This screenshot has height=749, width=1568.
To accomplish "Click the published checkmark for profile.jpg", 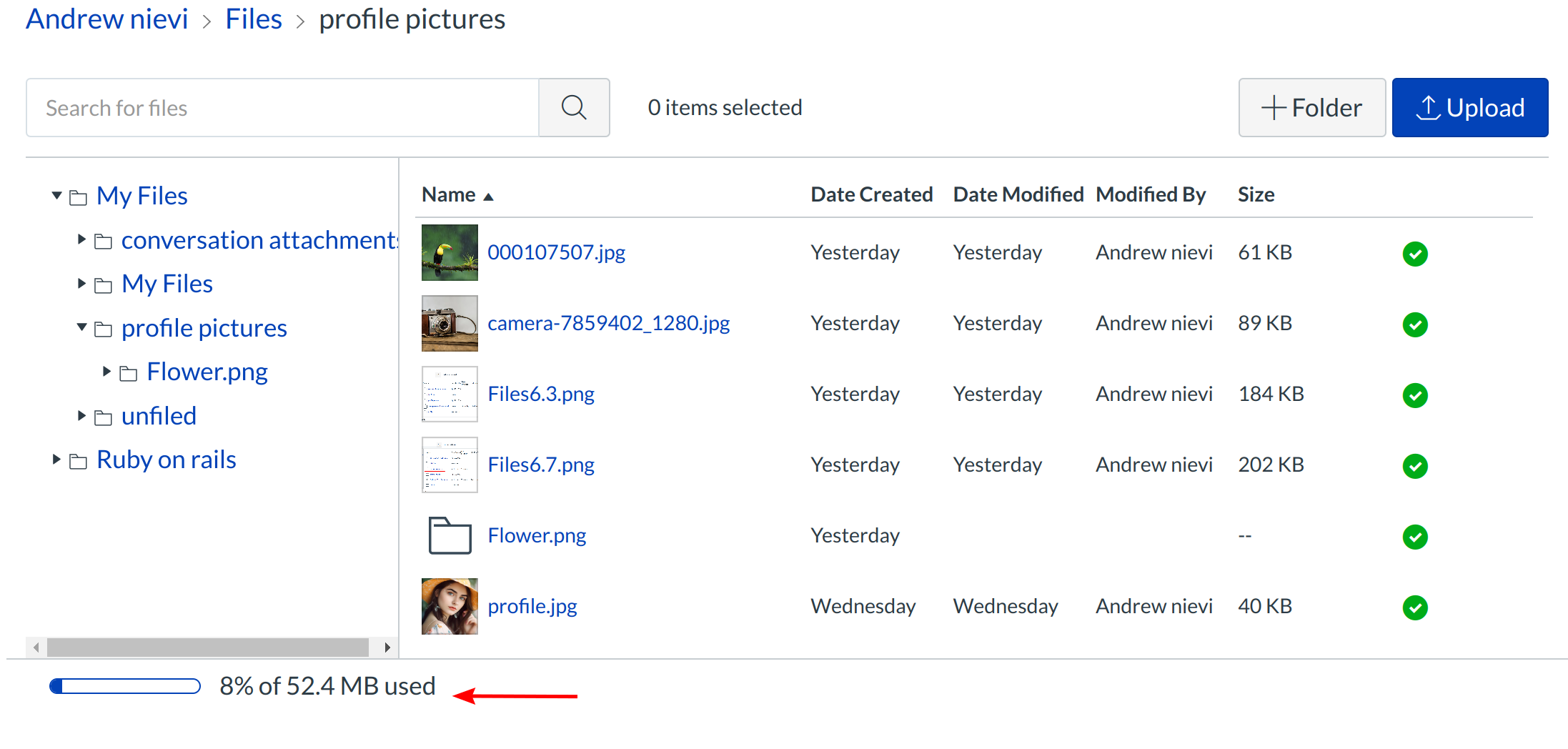I will 1414,607.
